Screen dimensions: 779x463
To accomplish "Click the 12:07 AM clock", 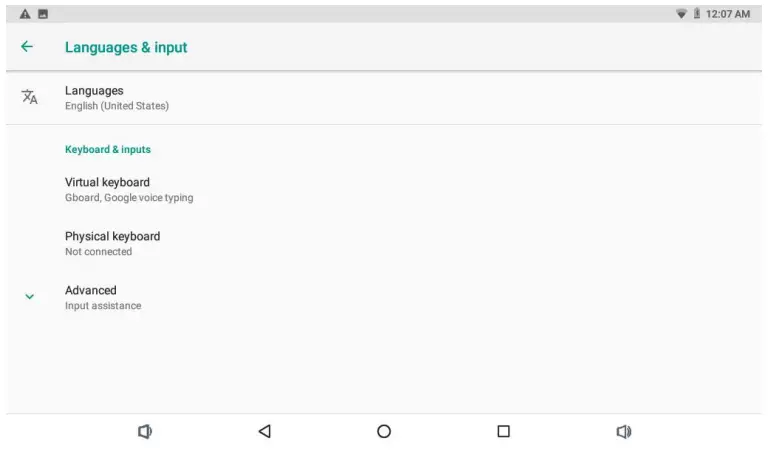I will (728, 14).
